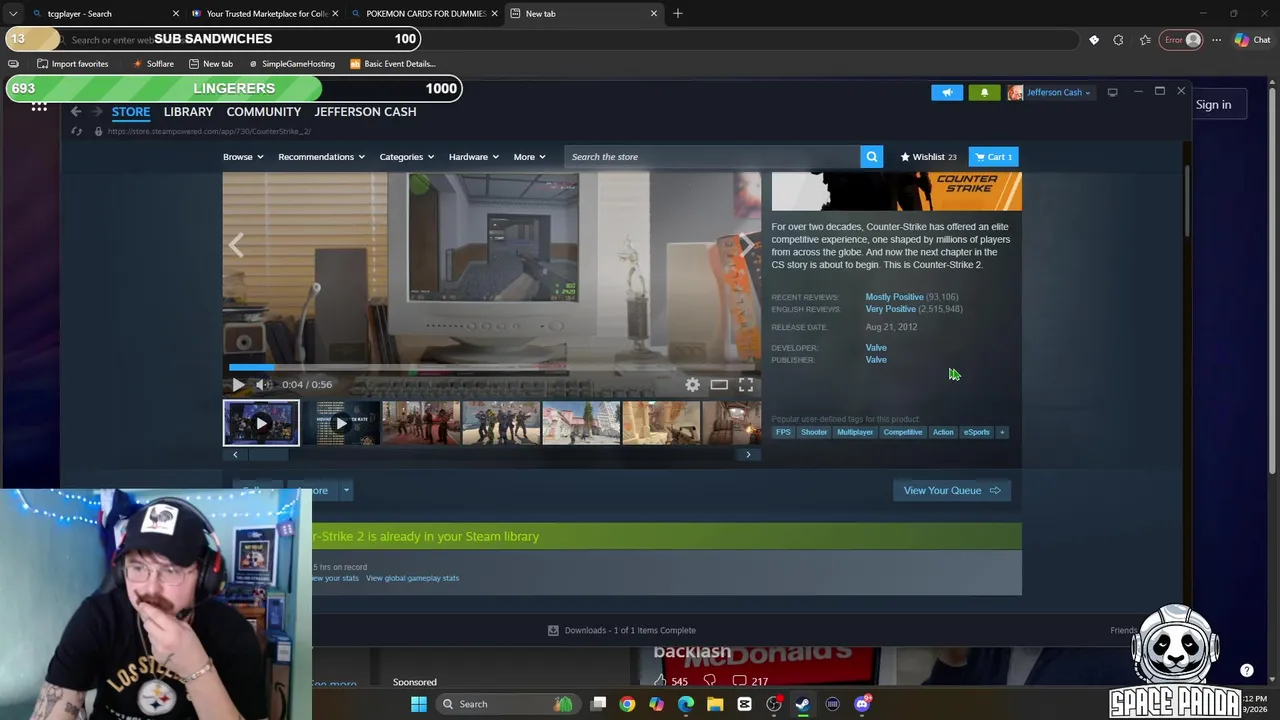Select the Competitive tag
This screenshot has height=720, width=1280.
pyautogui.click(x=903, y=432)
